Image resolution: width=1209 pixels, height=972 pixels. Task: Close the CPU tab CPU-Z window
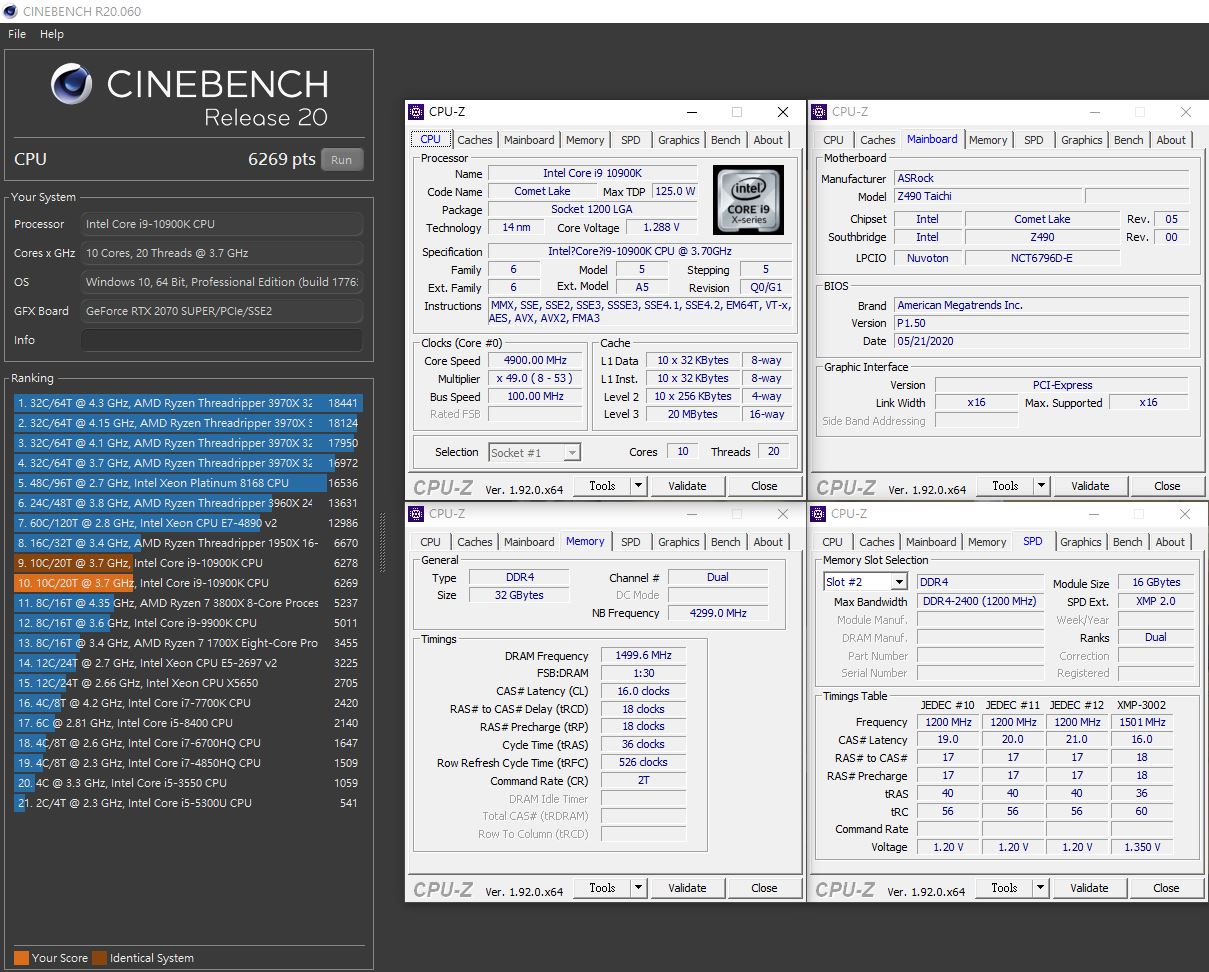tap(783, 112)
